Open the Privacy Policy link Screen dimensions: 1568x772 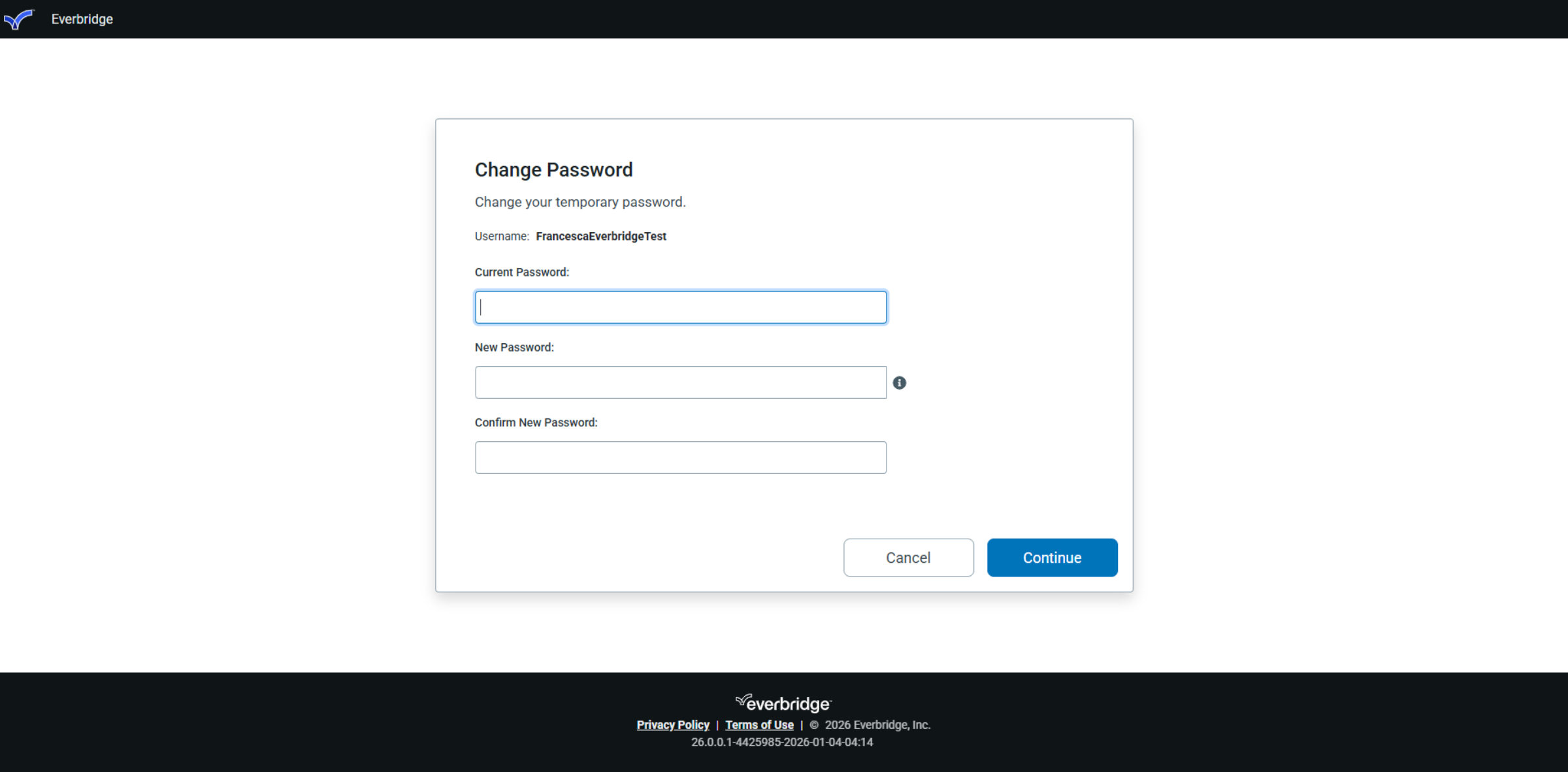coord(673,724)
